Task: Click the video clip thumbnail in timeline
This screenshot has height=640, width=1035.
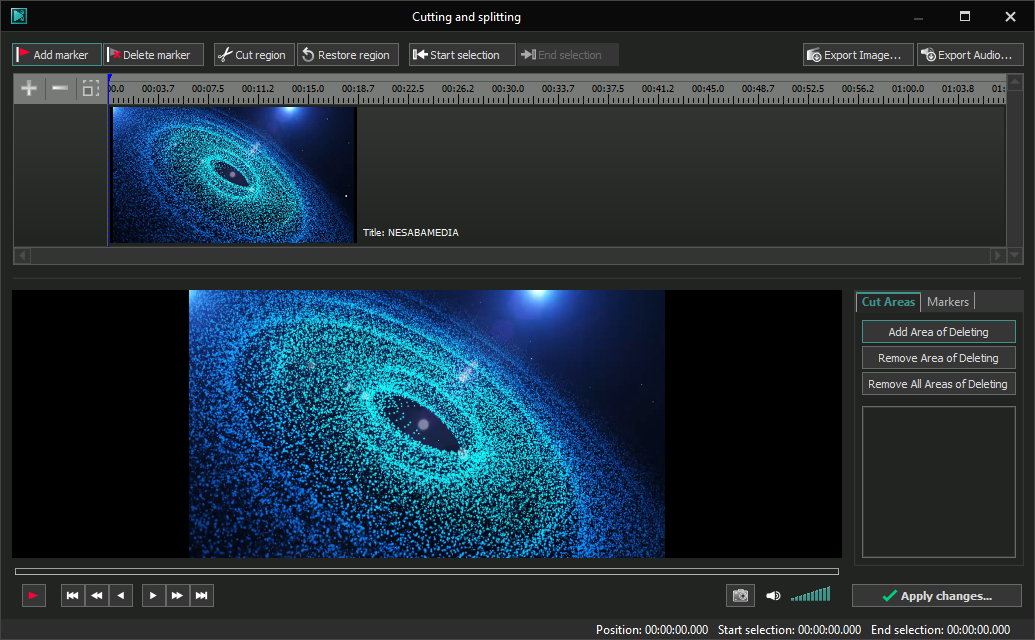Action: point(234,175)
